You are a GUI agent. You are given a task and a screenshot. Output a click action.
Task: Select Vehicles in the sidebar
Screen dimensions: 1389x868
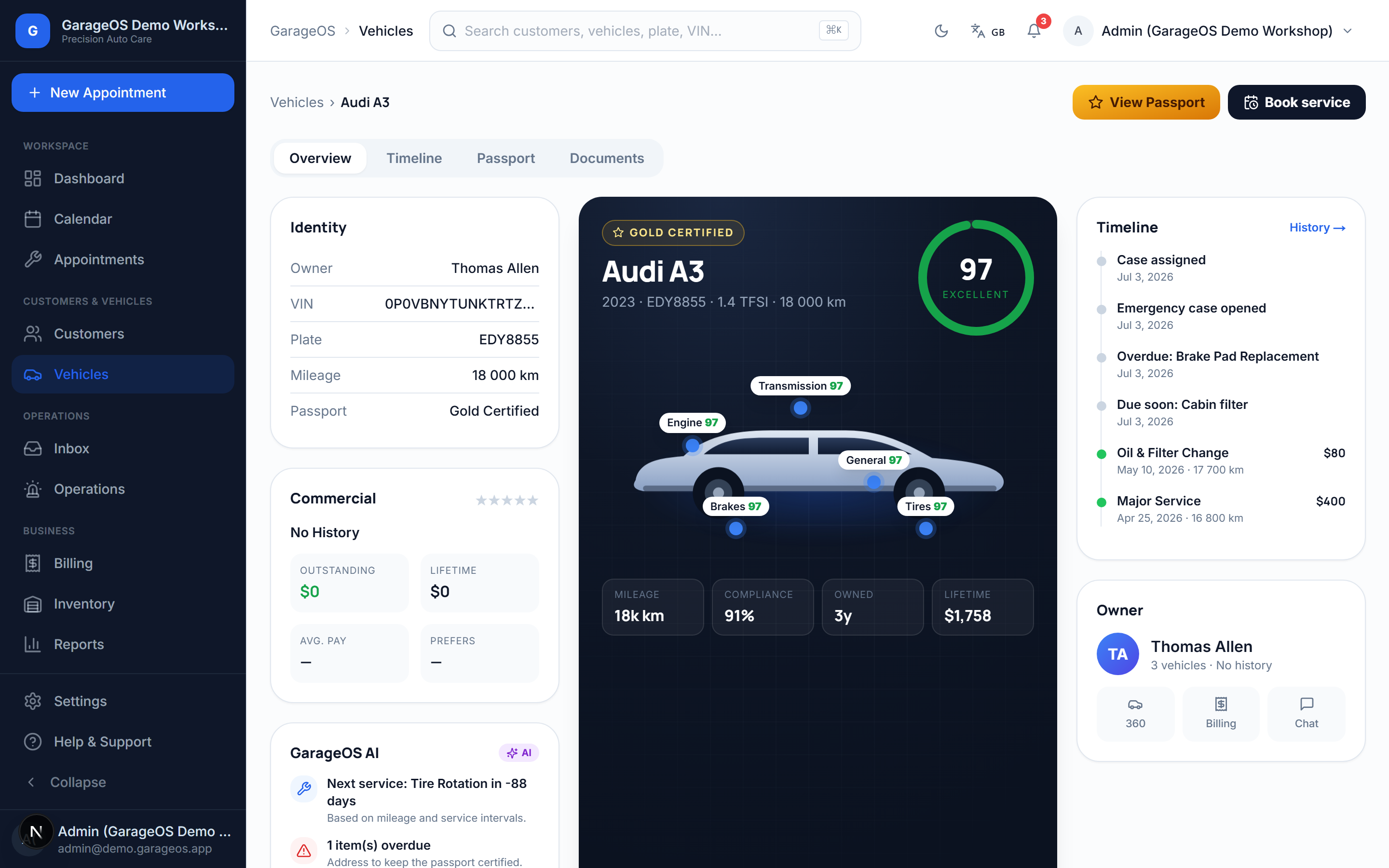pos(122,374)
